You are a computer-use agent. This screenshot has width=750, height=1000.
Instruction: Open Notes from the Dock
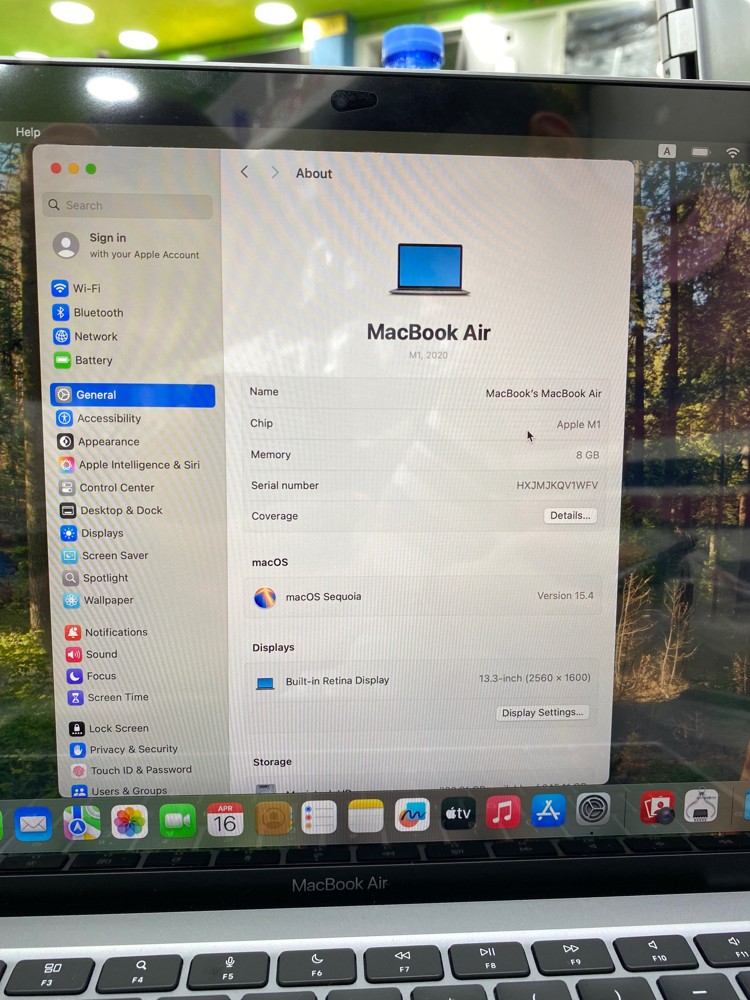(366, 816)
